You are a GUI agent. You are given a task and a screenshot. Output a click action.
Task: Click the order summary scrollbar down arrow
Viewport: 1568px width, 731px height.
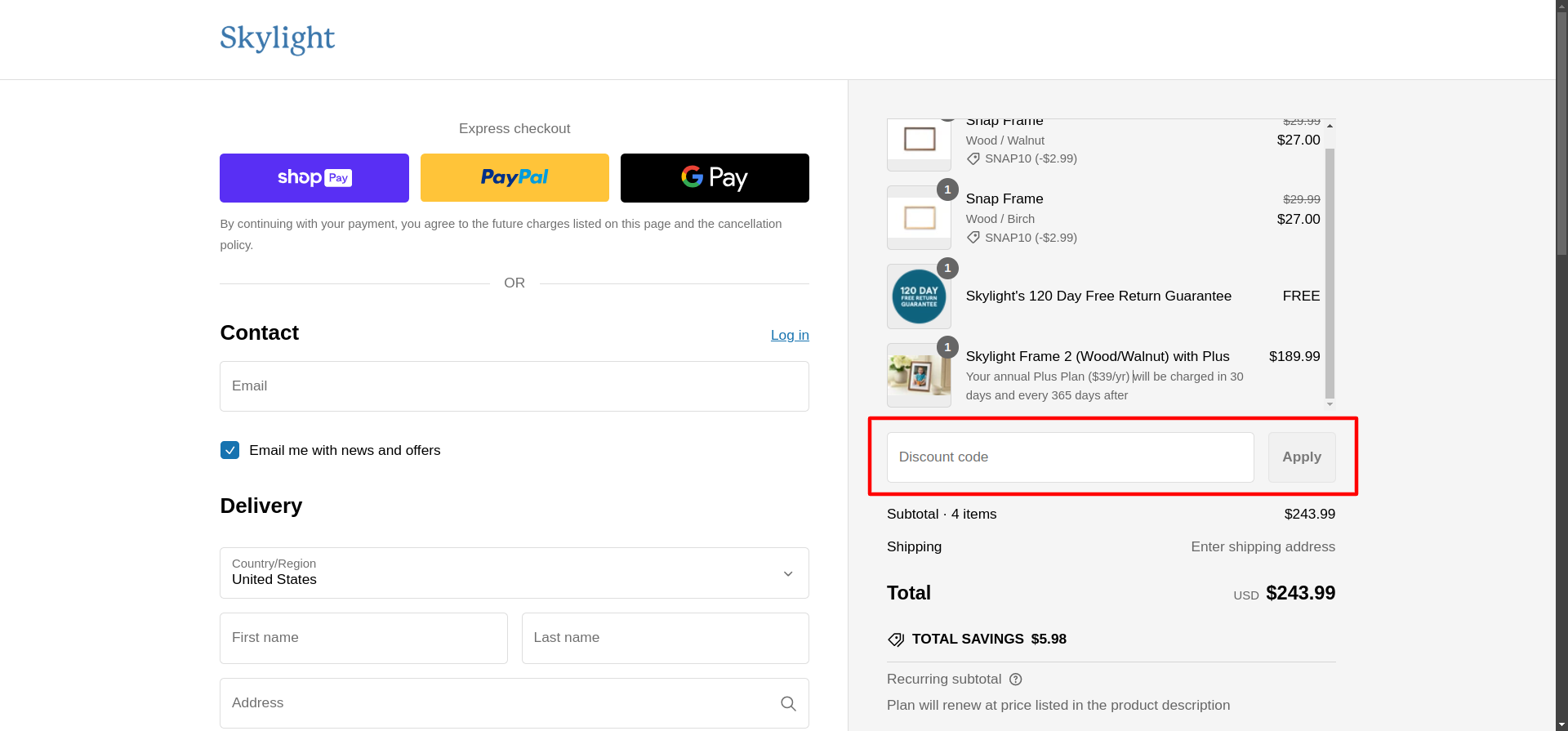[1330, 403]
